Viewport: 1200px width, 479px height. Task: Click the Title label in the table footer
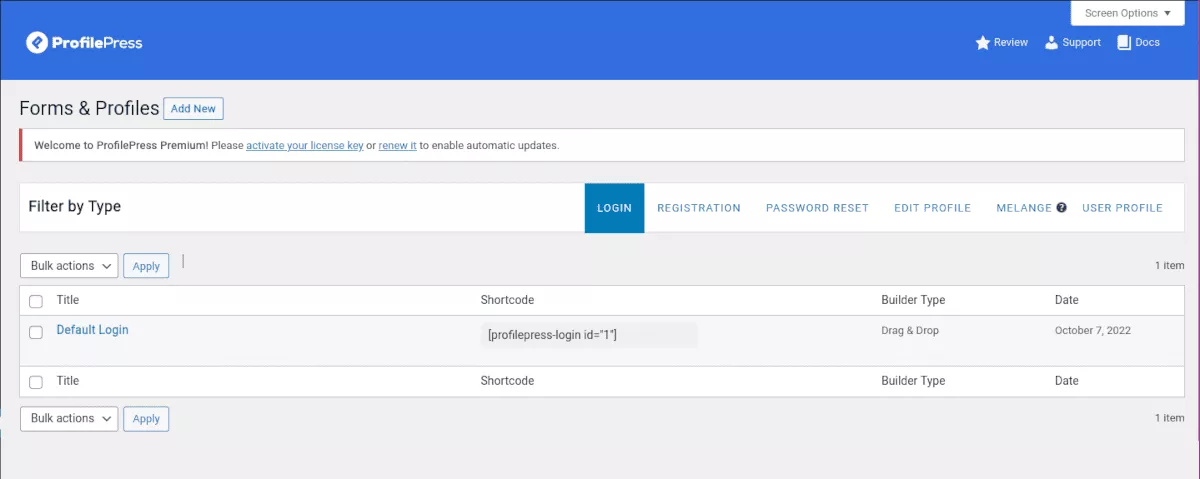pyautogui.click(x=68, y=381)
